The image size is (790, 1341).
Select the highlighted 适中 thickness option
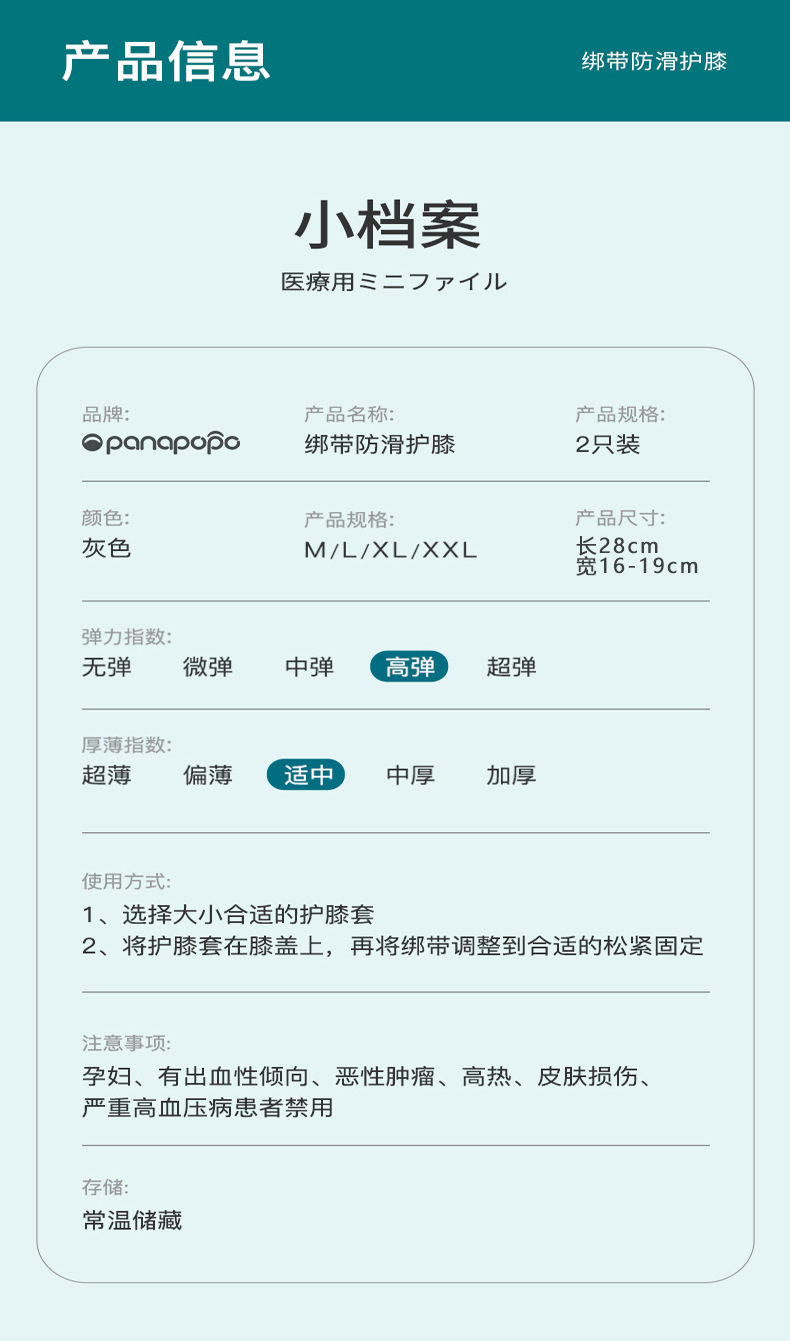pos(306,775)
